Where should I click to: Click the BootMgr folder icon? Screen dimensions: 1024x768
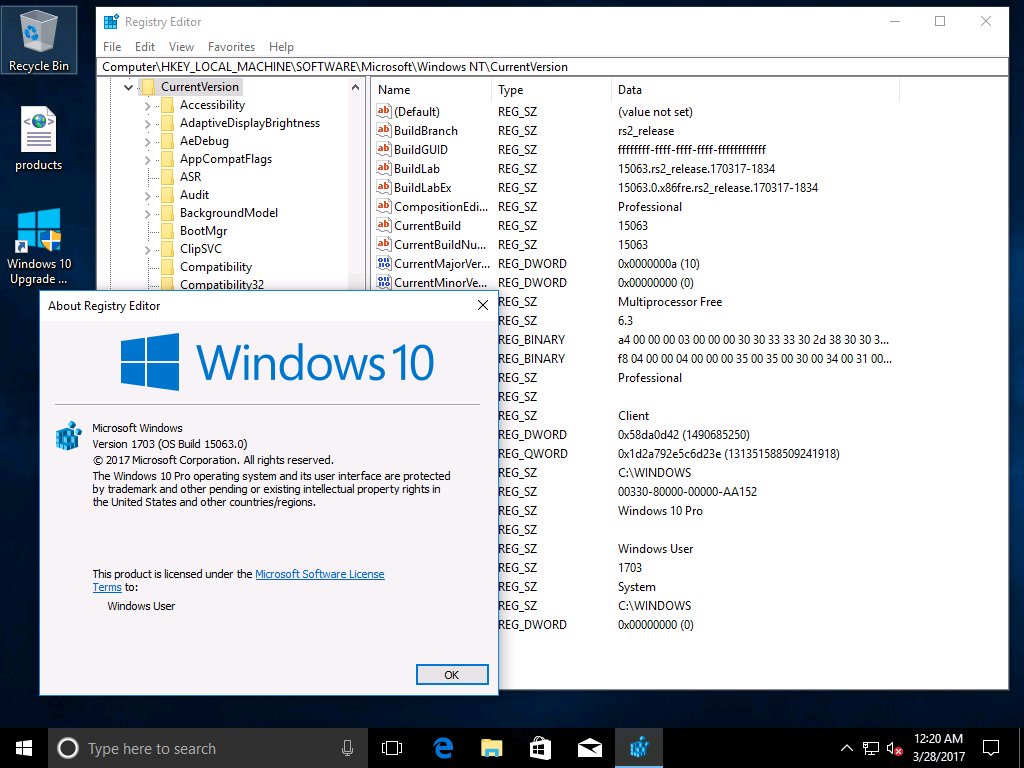pyautogui.click(x=167, y=231)
